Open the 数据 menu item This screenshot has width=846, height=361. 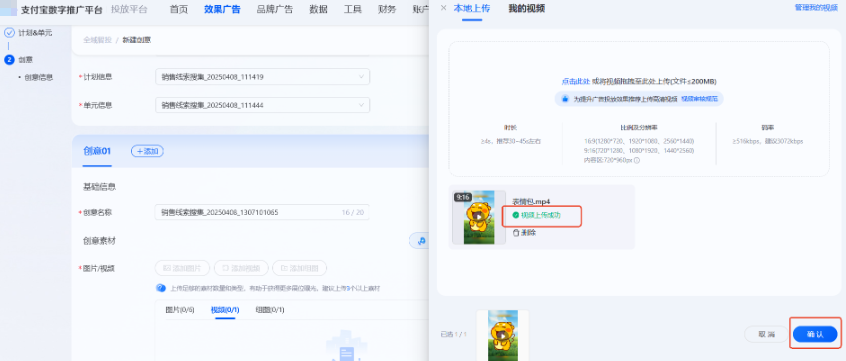pyautogui.click(x=318, y=9)
